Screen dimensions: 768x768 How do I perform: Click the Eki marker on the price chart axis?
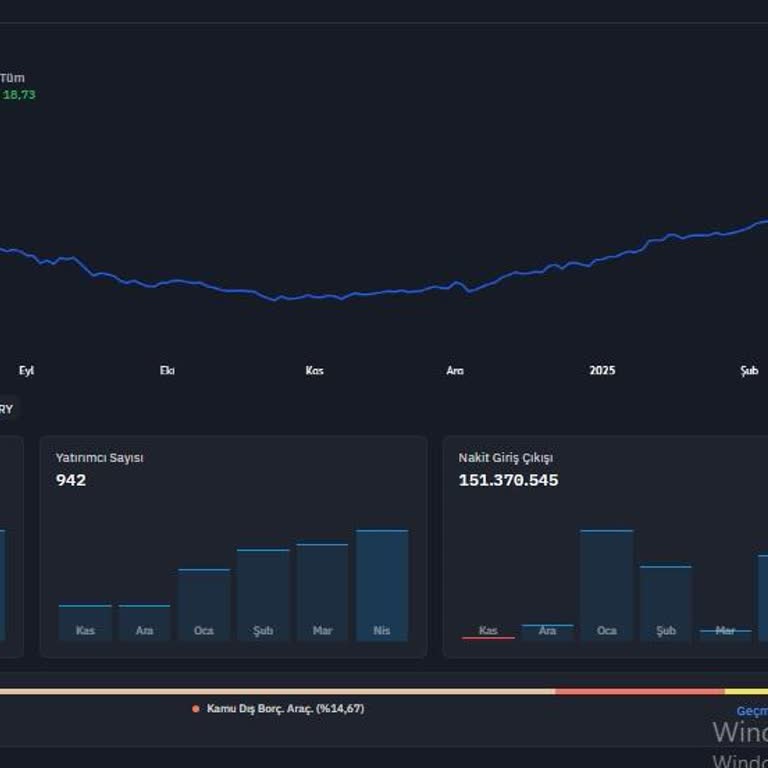[167, 371]
